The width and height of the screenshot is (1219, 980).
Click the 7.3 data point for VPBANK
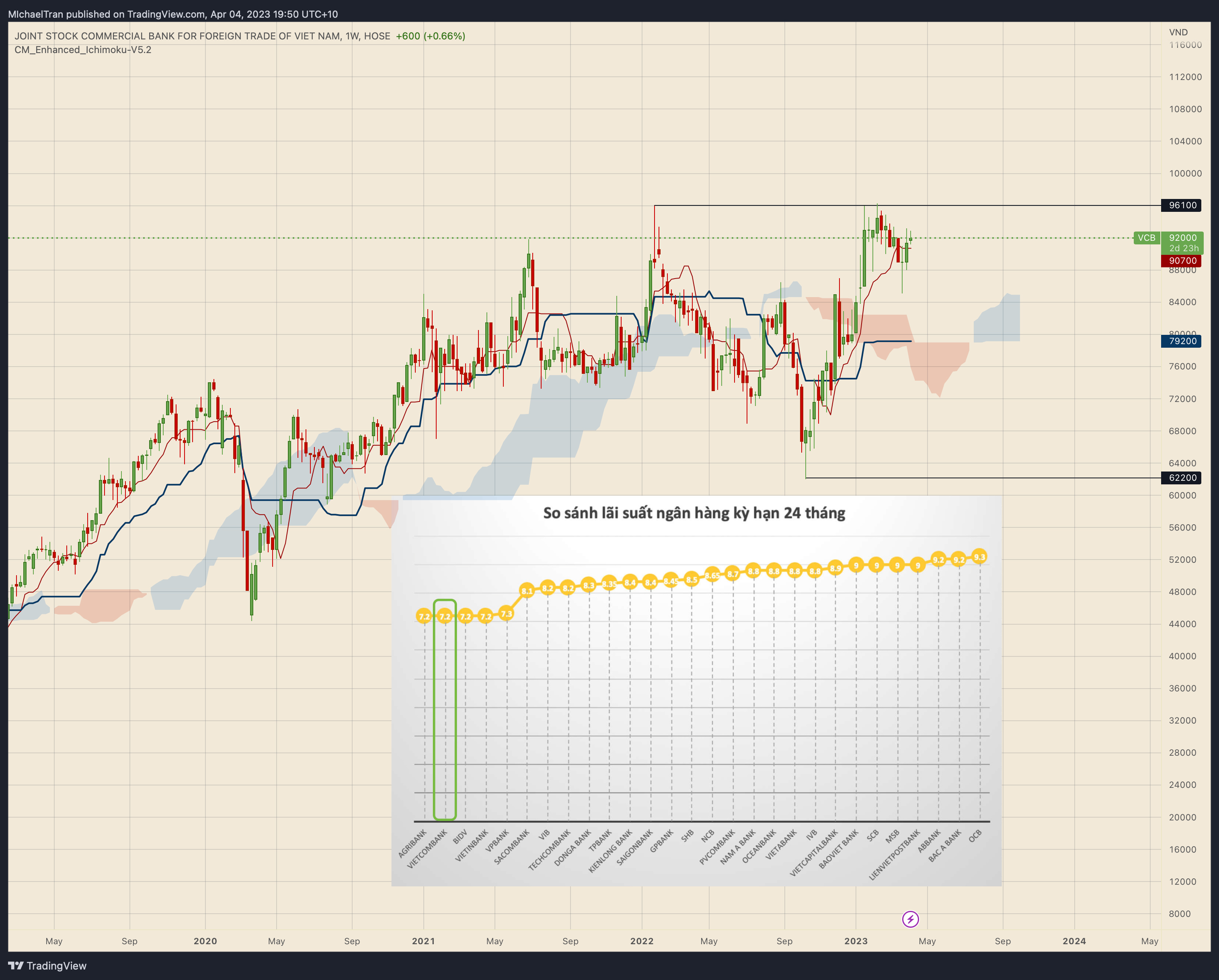[x=507, y=613]
